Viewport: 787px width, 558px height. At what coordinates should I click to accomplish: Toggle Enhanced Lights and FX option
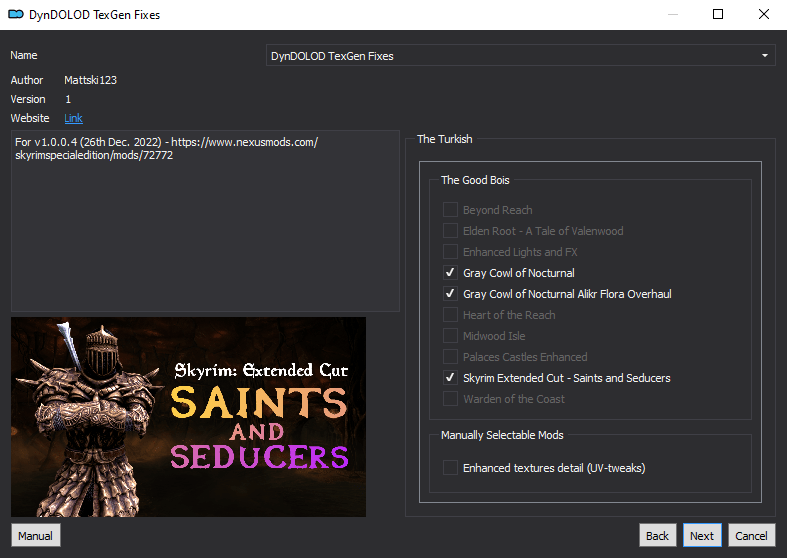pyautogui.click(x=450, y=252)
